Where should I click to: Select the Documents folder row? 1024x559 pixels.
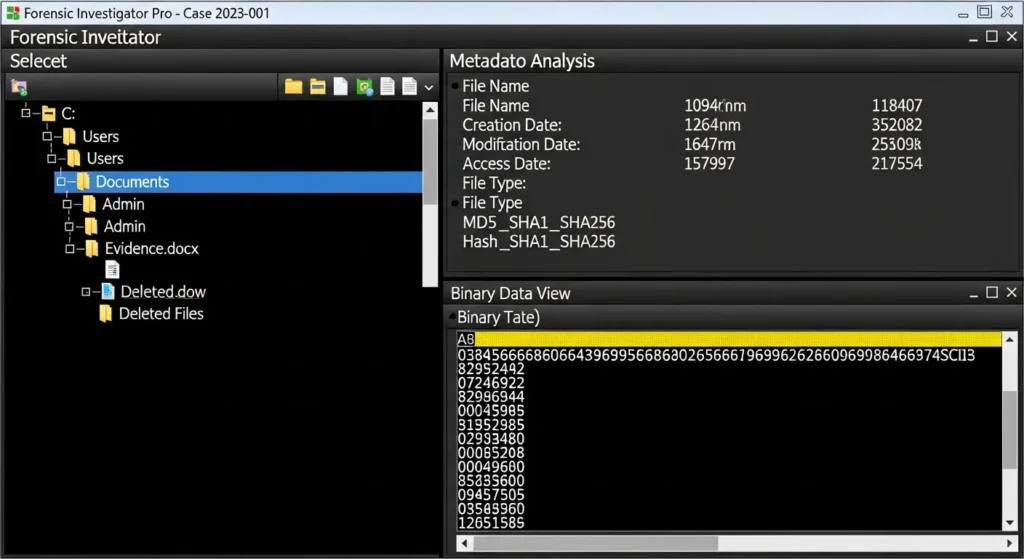[238, 182]
